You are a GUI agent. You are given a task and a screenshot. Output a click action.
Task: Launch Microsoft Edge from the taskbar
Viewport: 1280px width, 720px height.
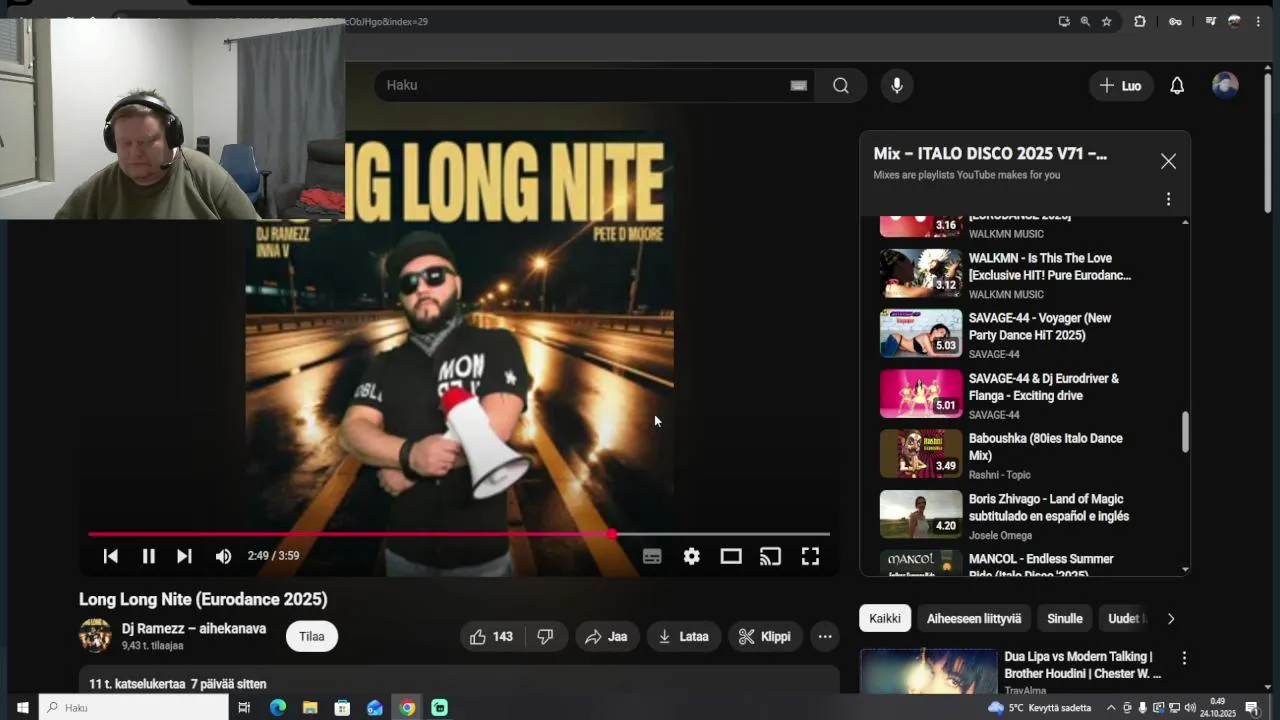(278, 707)
